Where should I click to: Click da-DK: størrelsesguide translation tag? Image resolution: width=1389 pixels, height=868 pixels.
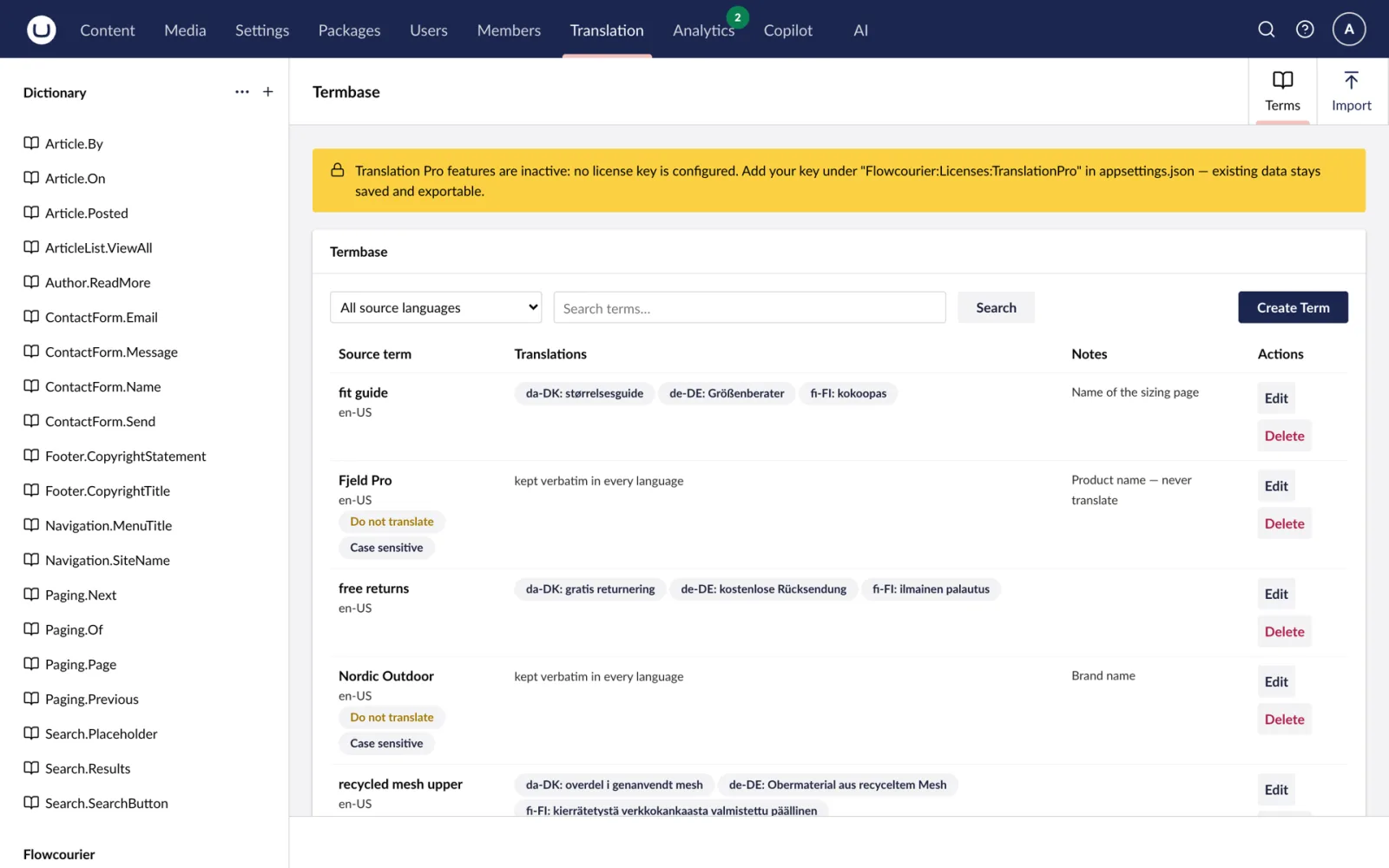584,393
